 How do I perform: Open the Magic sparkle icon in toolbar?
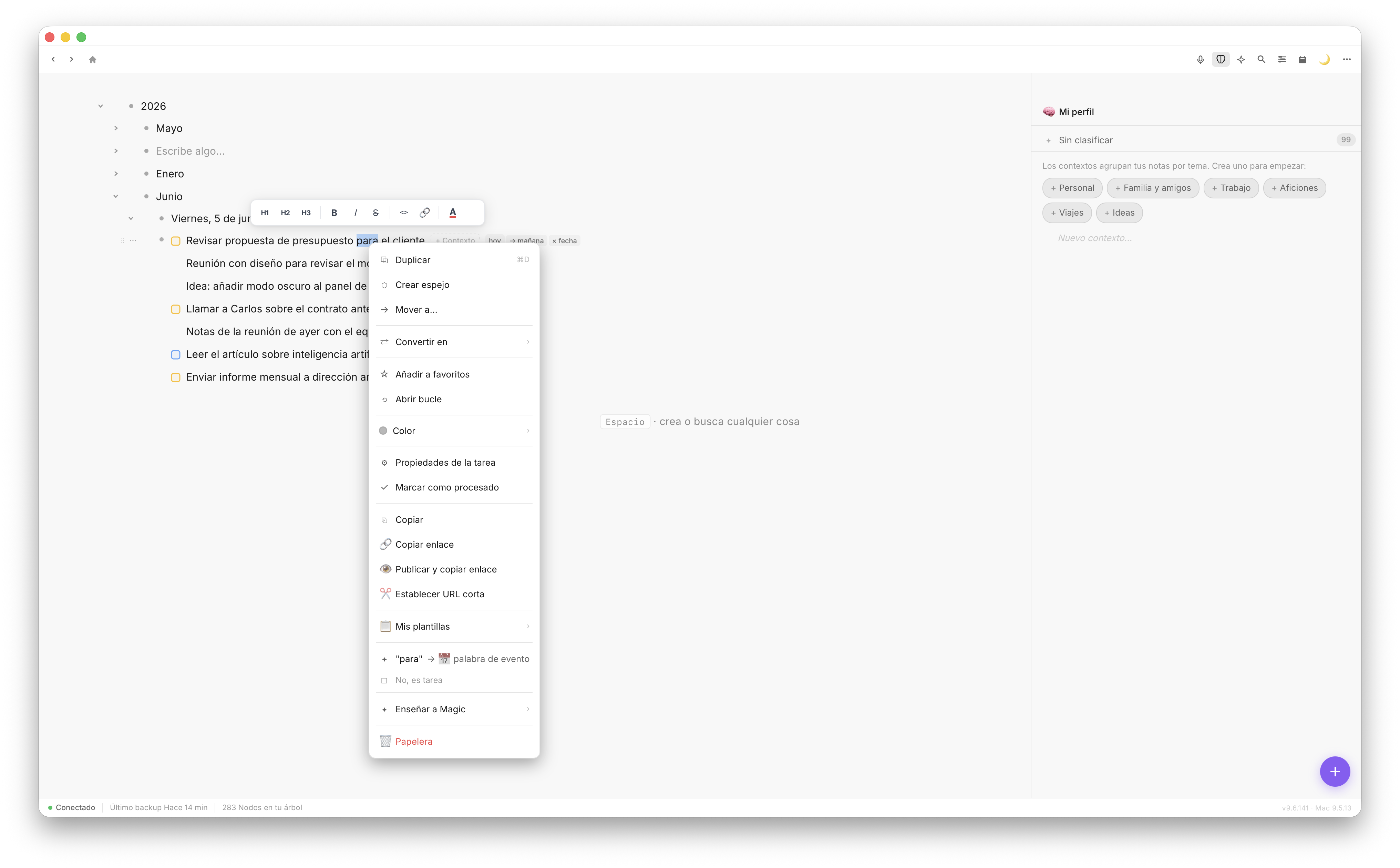coord(1241,59)
